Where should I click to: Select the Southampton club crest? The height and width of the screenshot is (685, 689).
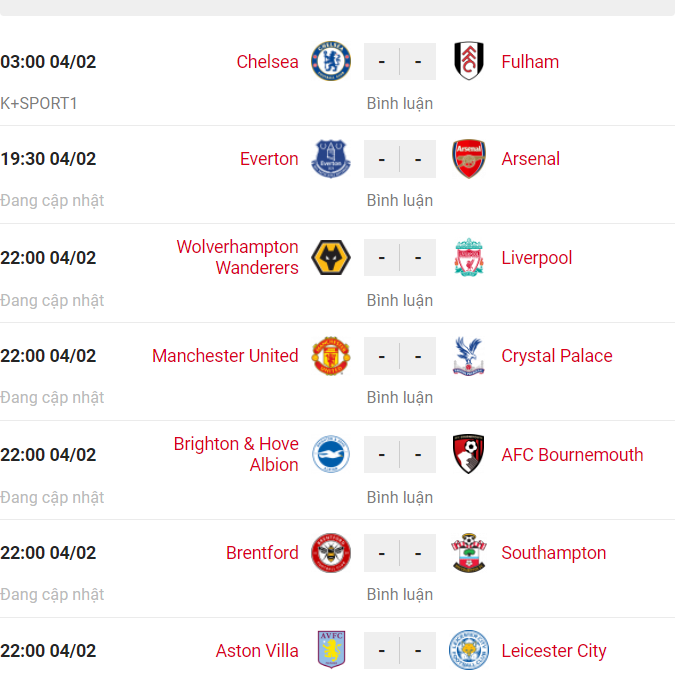tap(469, 553)
